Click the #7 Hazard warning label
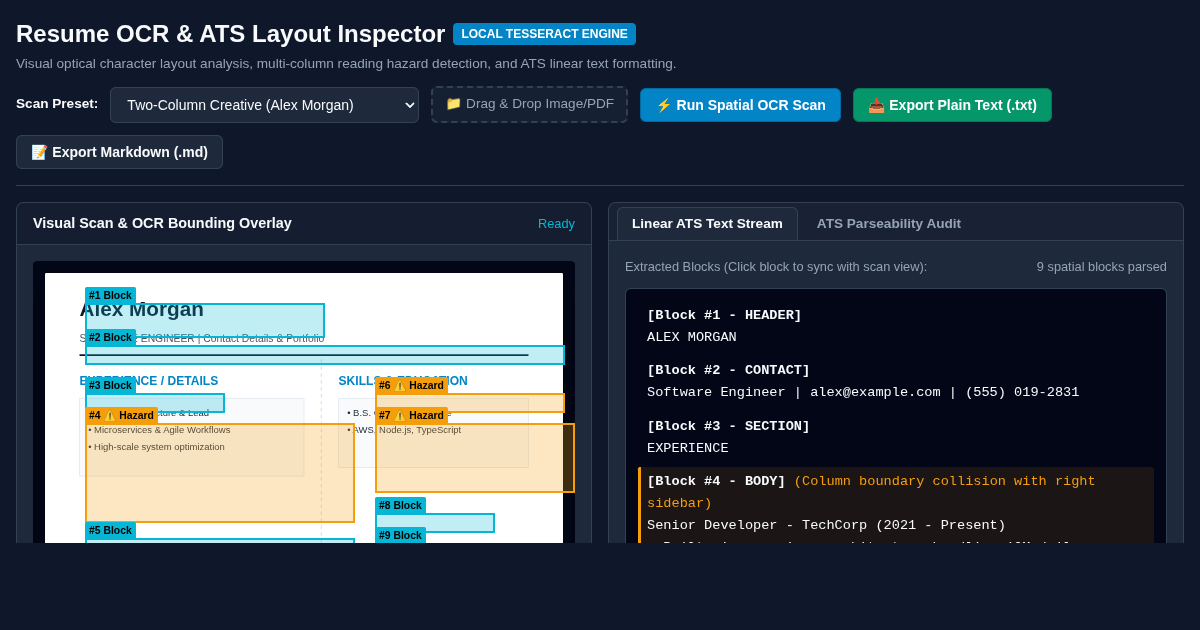 [411, 416]
